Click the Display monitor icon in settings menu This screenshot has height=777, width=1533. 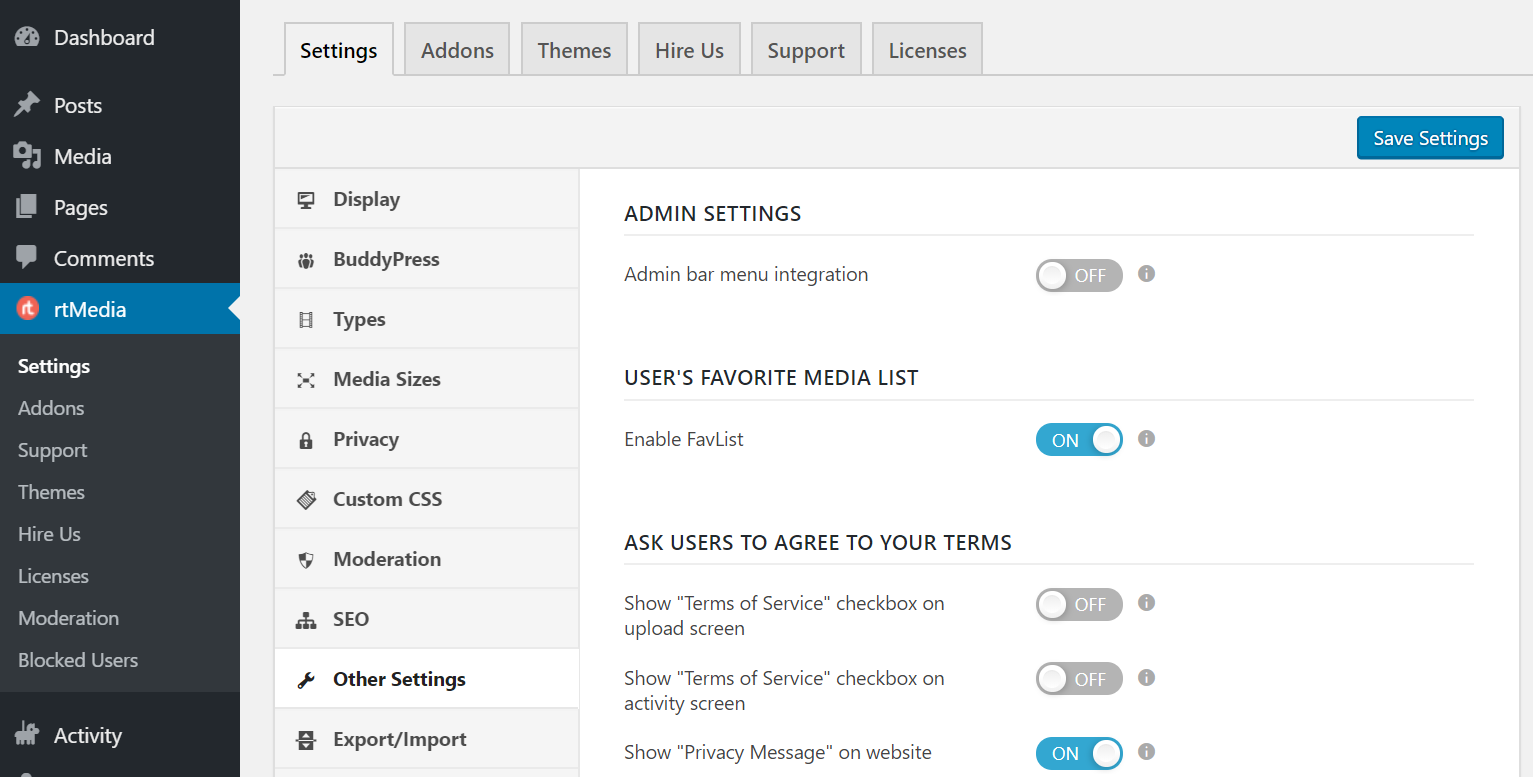coord(305,198)
